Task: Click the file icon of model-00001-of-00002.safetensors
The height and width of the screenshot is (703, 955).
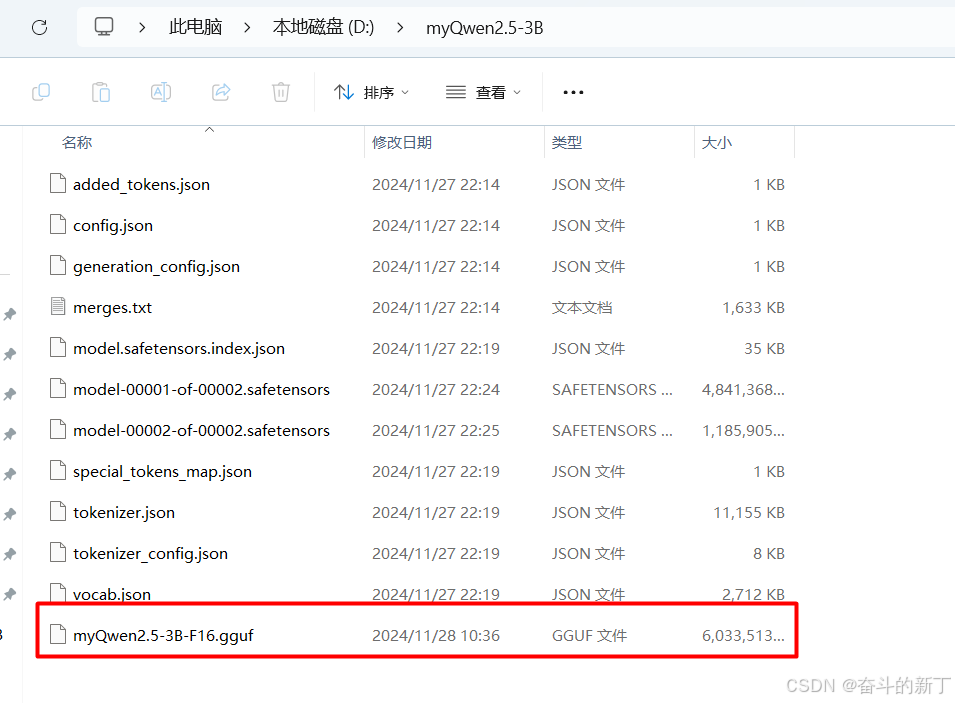Action: pyautogui.click(x=58, y=388)
